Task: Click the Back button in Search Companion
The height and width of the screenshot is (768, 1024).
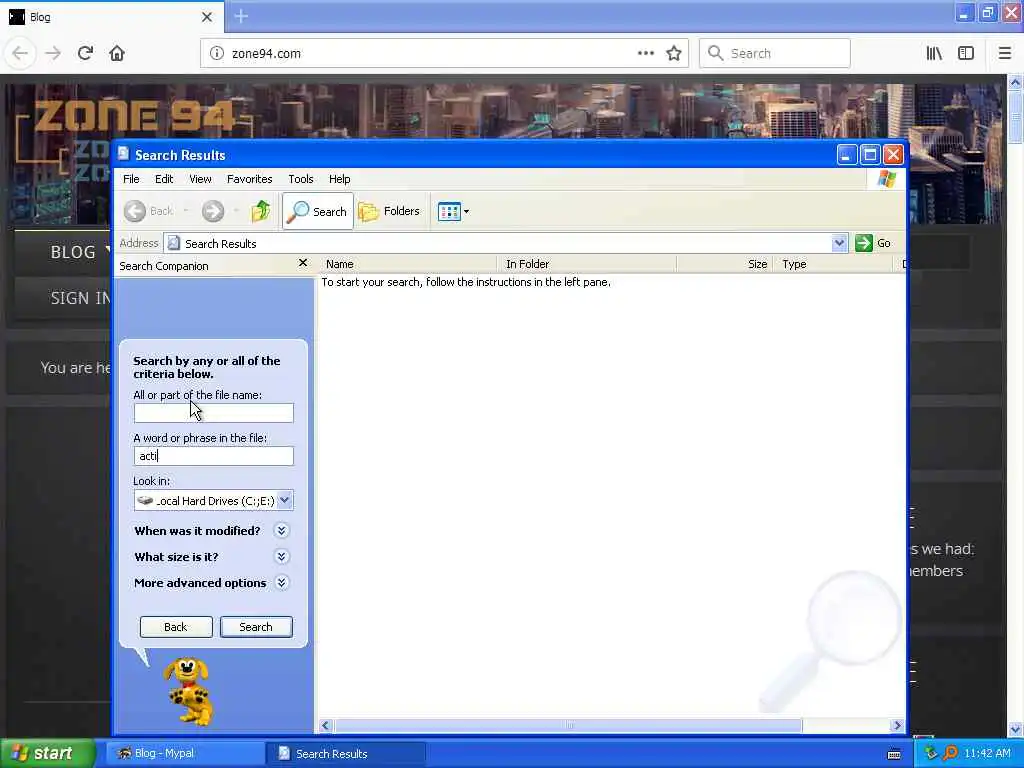Action: 176,627
